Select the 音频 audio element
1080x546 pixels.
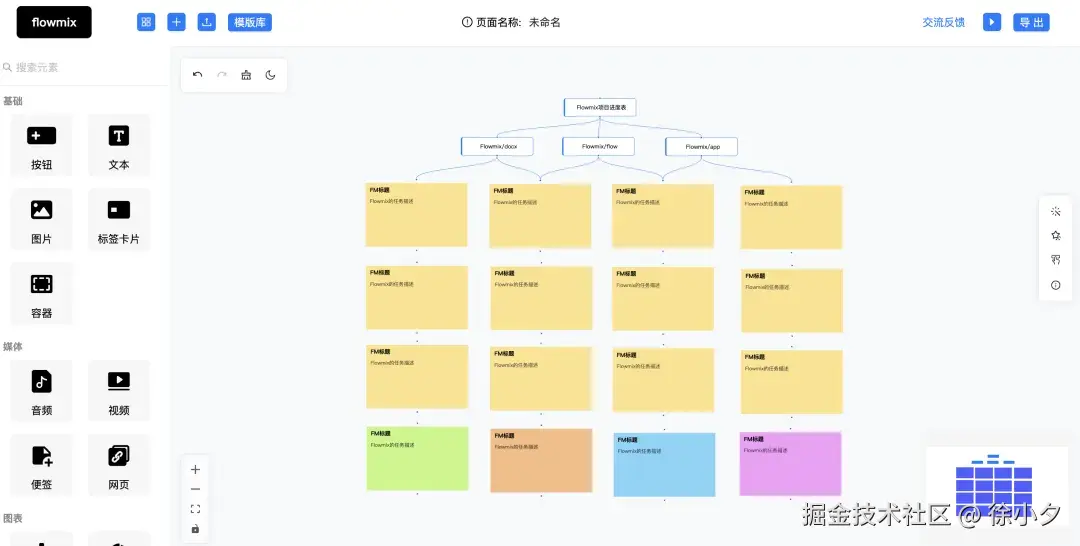coord(41,390)
